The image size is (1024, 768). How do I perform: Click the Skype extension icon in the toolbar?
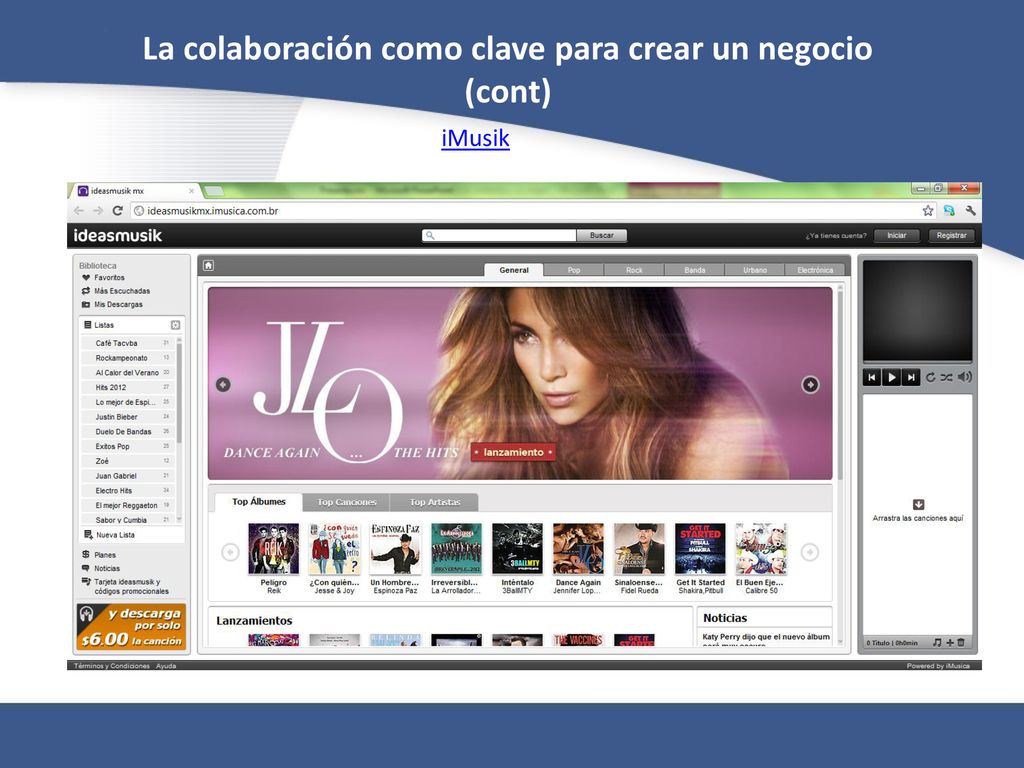coord(949,210)
